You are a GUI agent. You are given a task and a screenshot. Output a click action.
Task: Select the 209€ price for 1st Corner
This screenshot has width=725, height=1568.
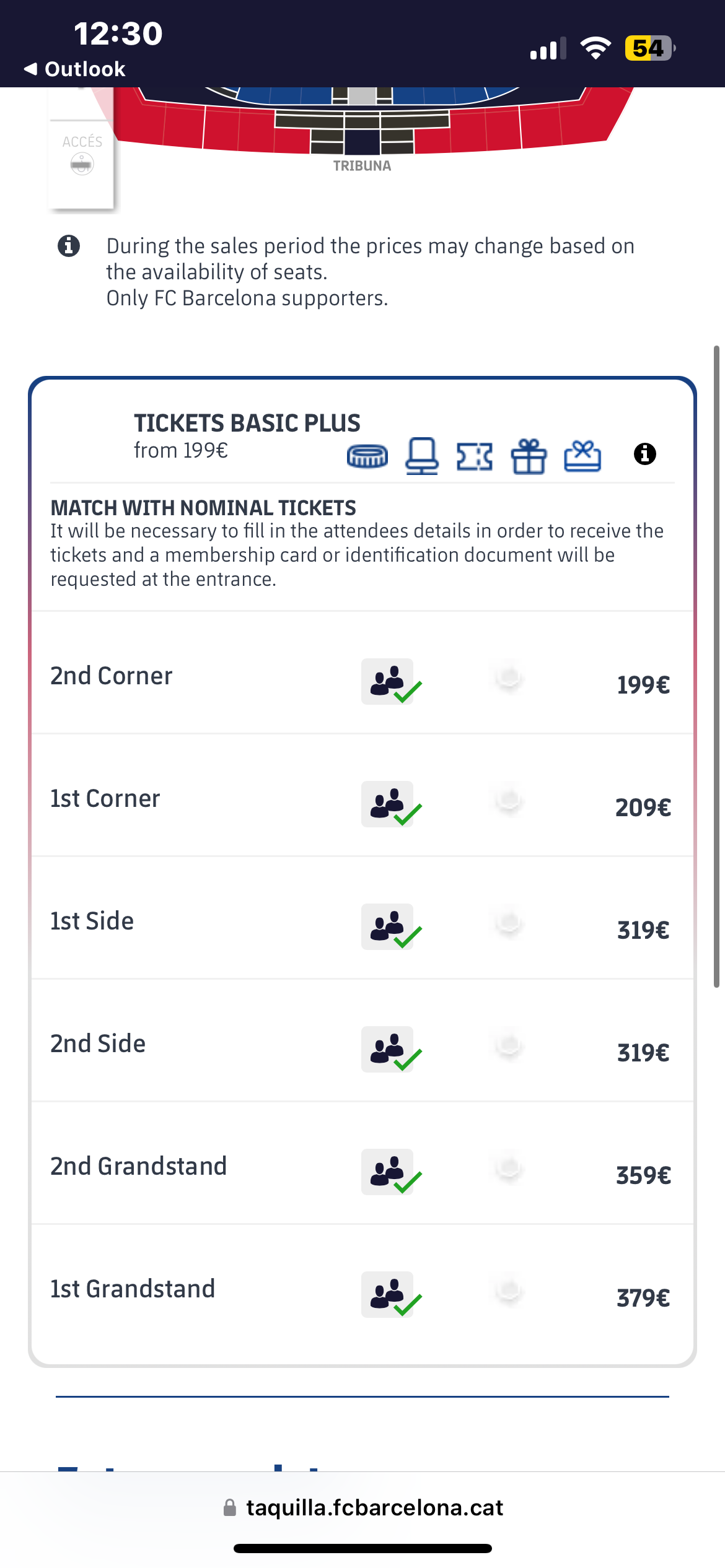[643, 808]
